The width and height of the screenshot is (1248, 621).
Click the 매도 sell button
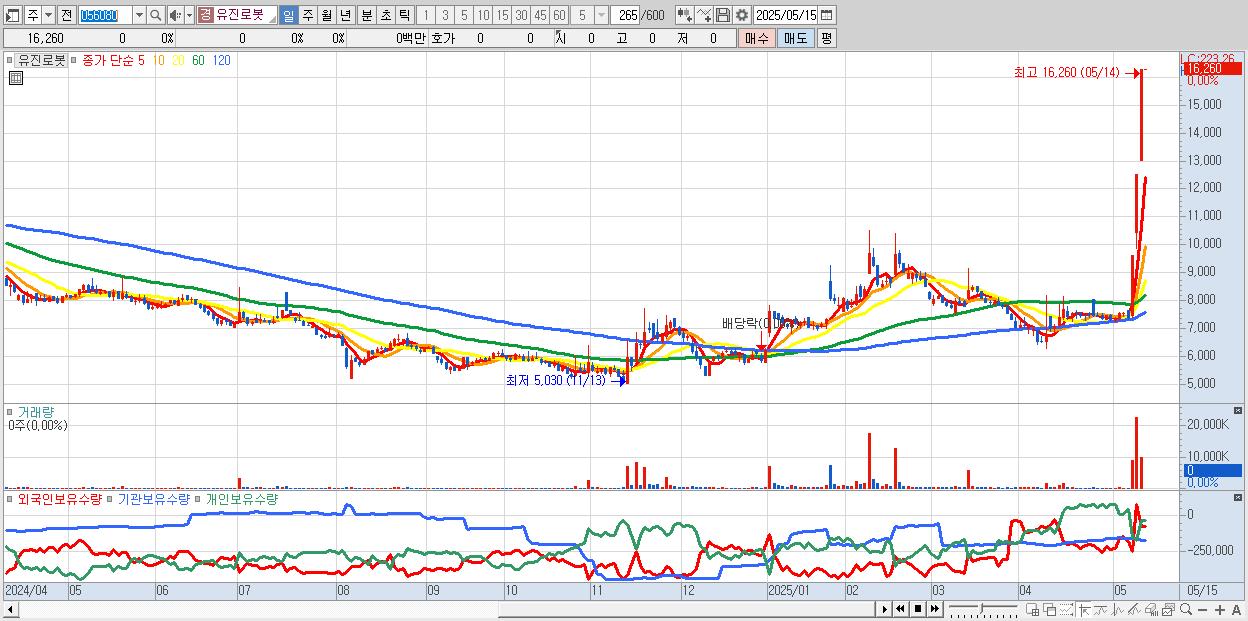tap(795, 38)
